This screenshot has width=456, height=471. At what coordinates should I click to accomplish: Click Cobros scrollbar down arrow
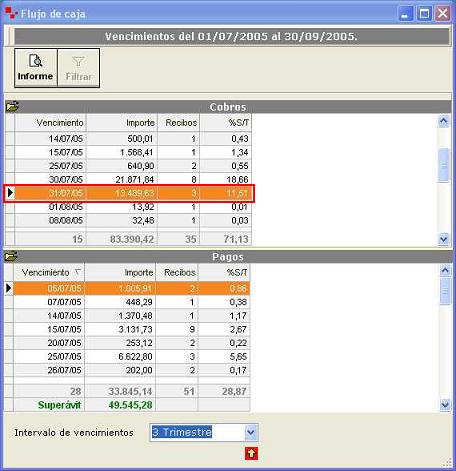click(444, 239)
